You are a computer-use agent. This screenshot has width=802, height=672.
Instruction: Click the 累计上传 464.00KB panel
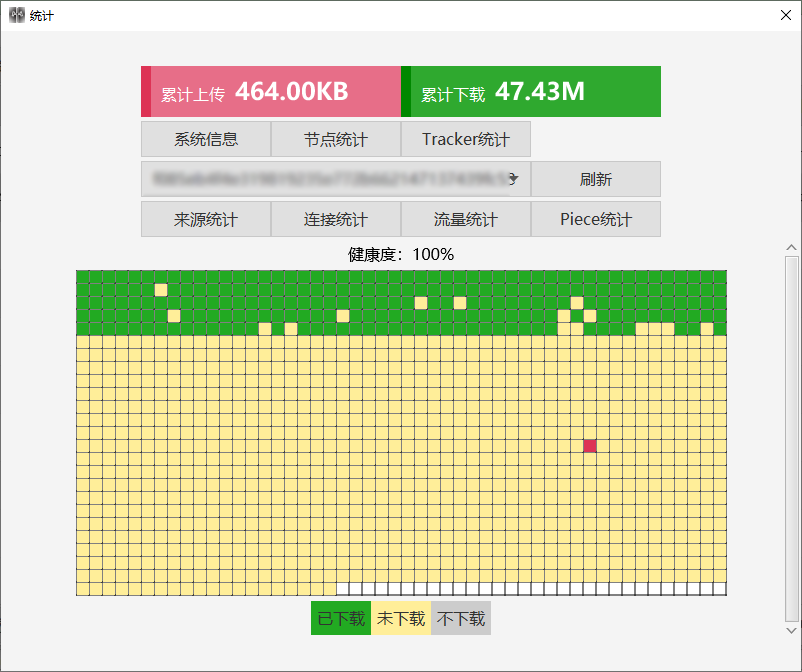pos(271,92)
